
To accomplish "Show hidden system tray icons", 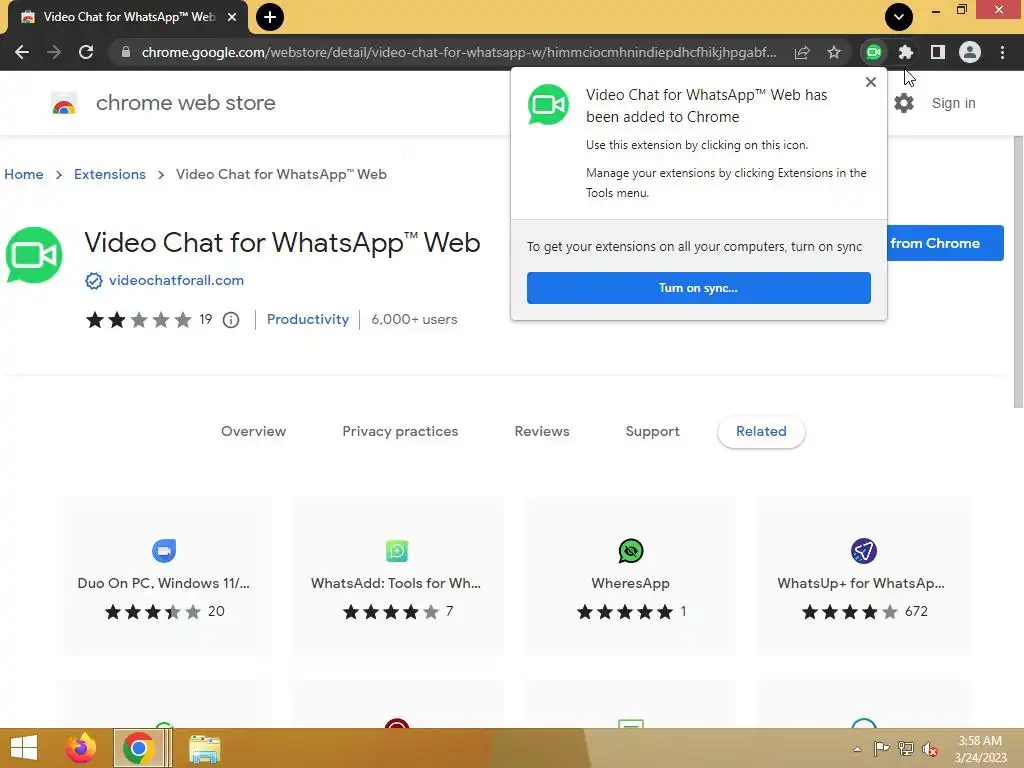I will [857, 749].
